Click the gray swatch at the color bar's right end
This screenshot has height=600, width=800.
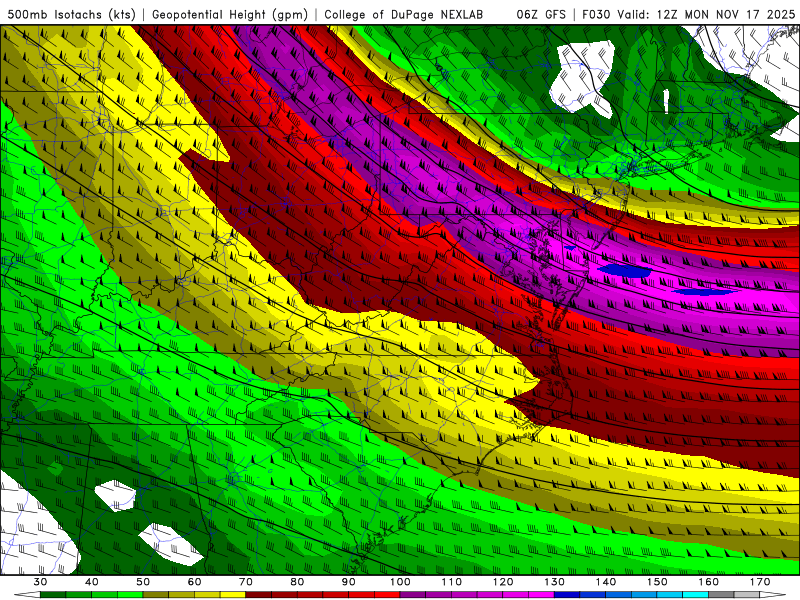click(x=747, y=595)
